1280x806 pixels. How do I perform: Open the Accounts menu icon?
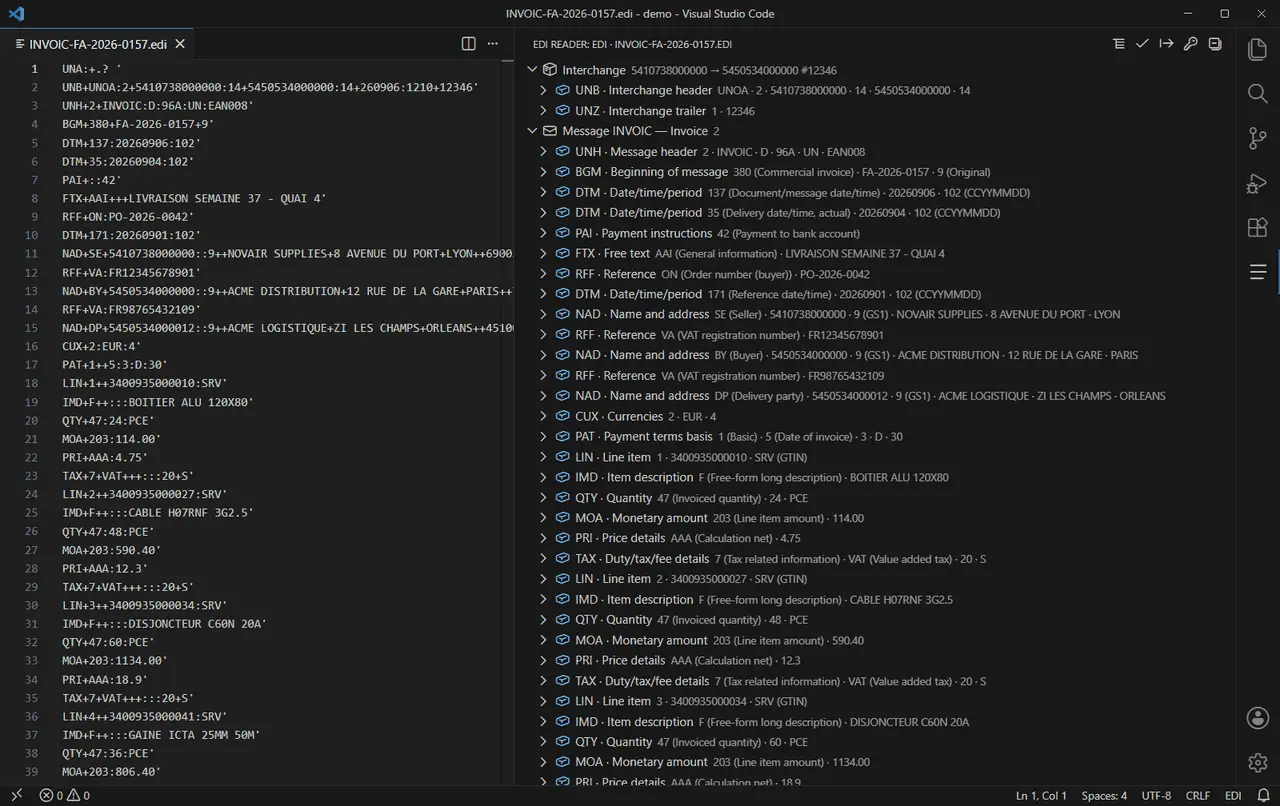[1258, 718]
